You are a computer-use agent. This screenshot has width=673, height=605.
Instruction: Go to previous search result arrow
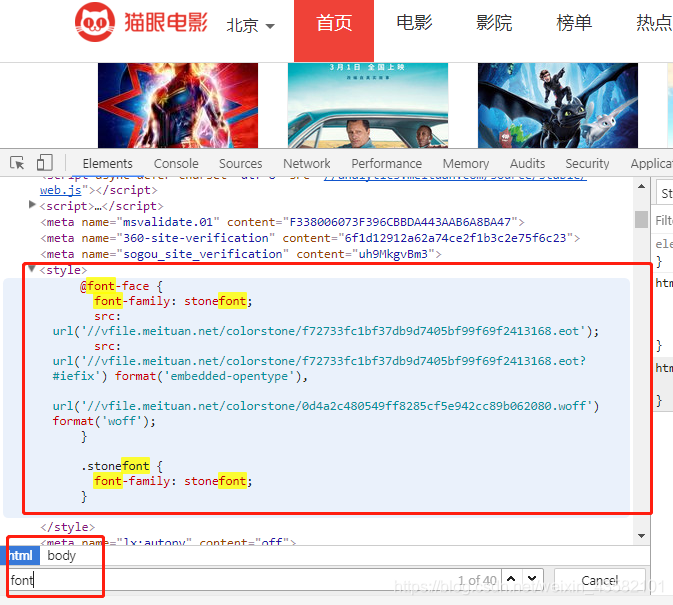click(x=511, y=579)
